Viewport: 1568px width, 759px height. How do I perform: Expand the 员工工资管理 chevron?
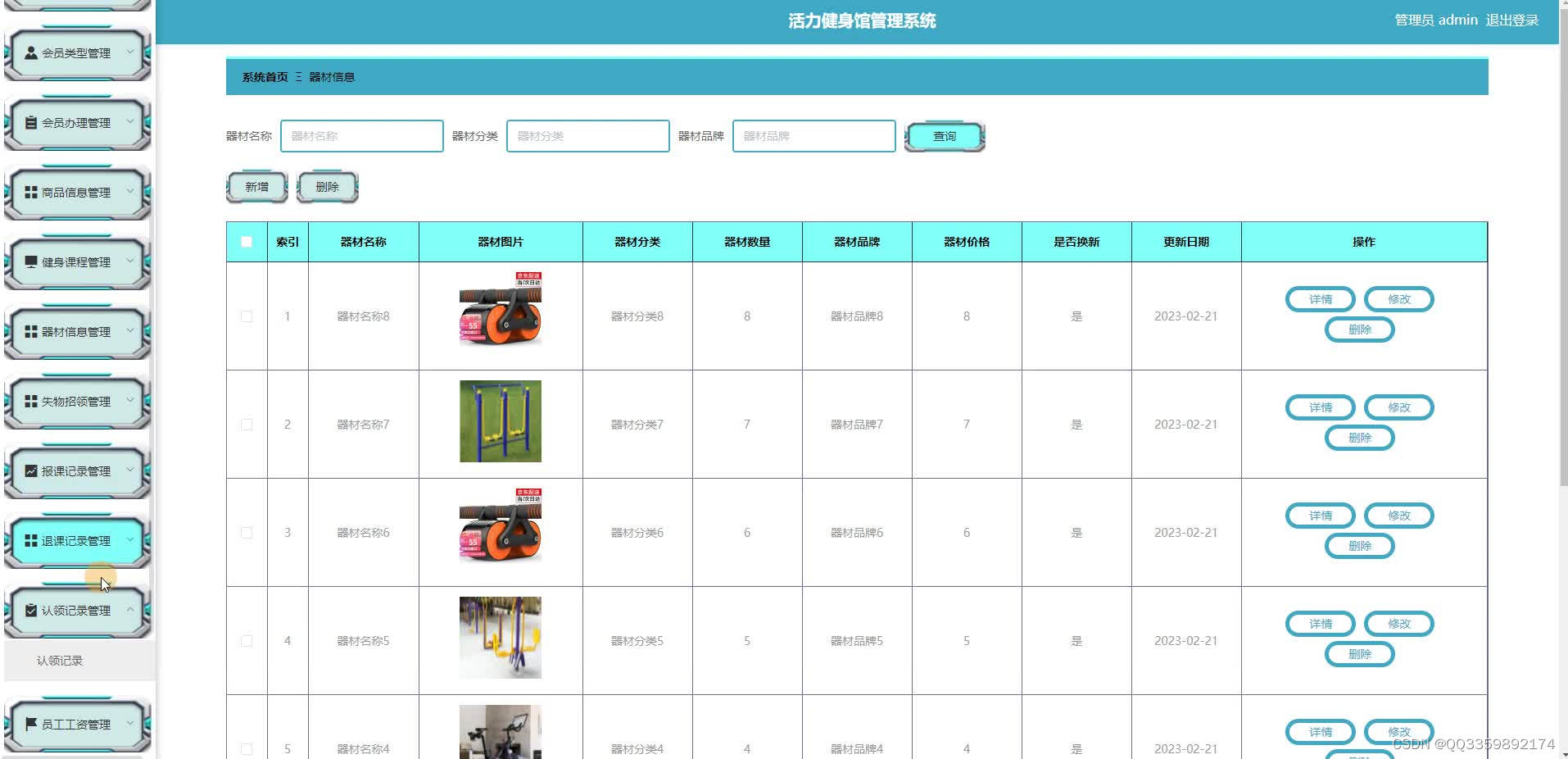(130, 724)
